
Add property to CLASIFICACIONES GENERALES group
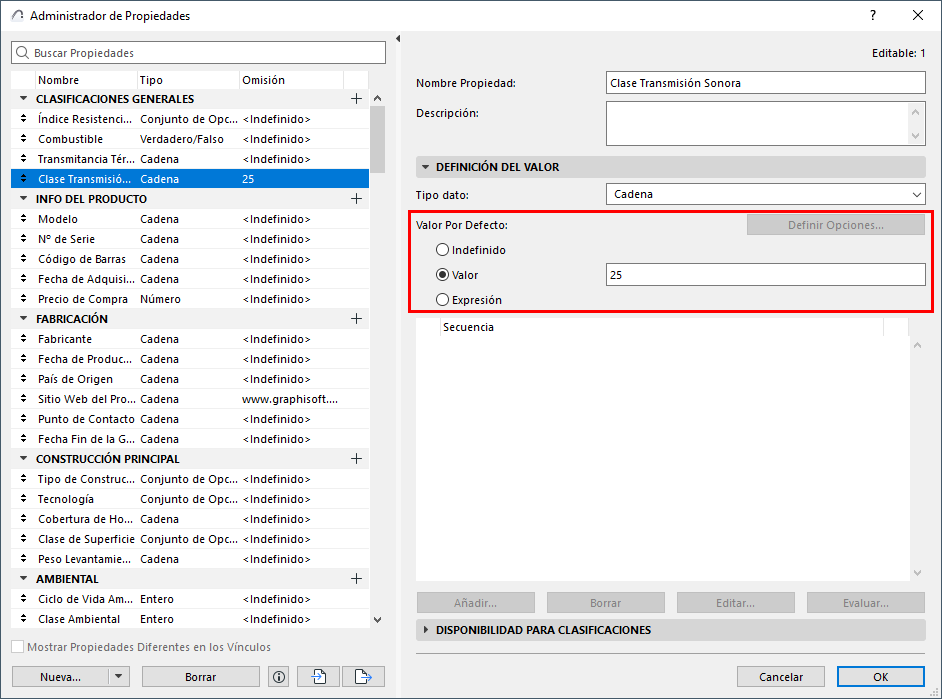(356, 98)
